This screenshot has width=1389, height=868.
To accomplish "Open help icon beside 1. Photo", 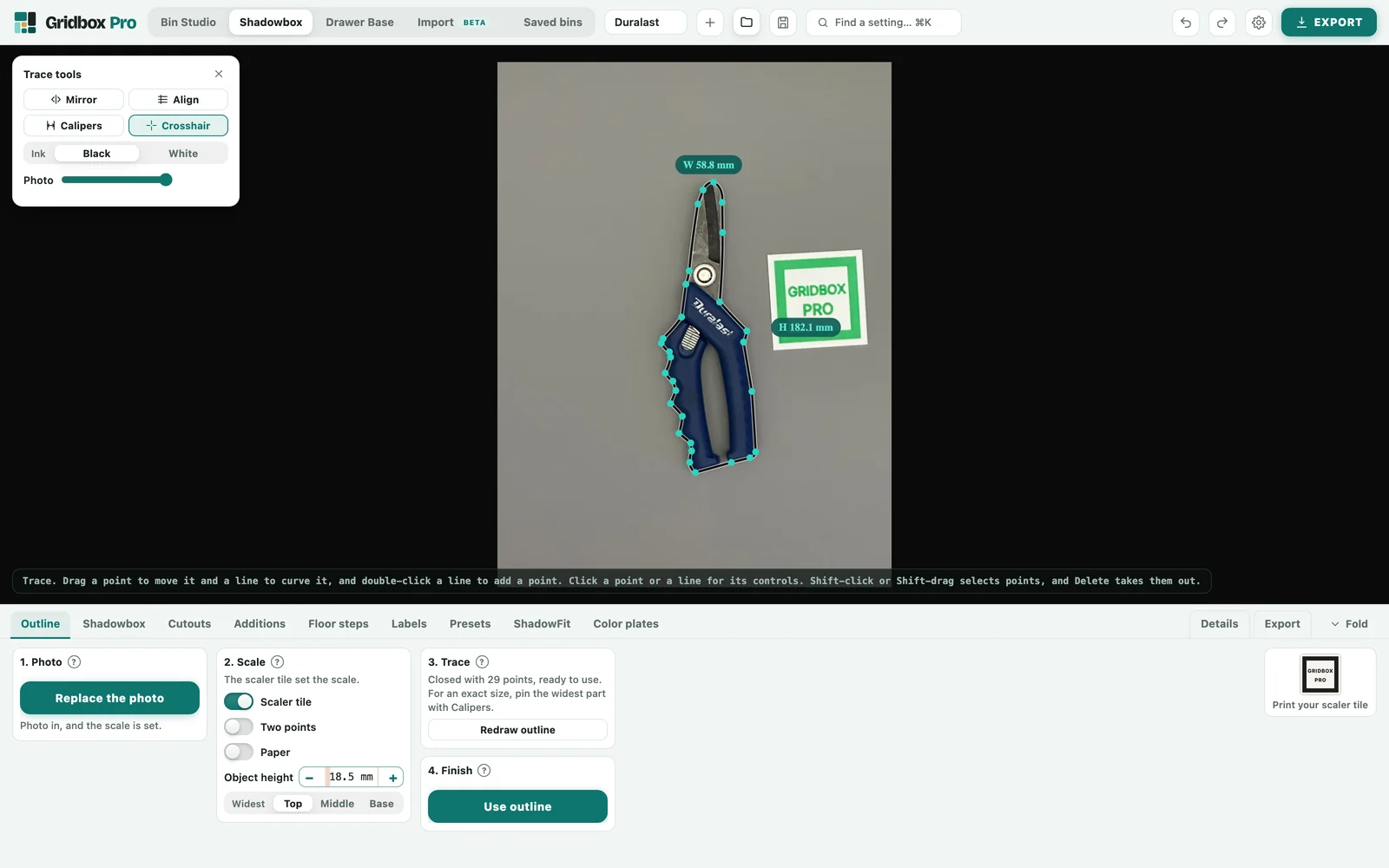I will point(75,662).
